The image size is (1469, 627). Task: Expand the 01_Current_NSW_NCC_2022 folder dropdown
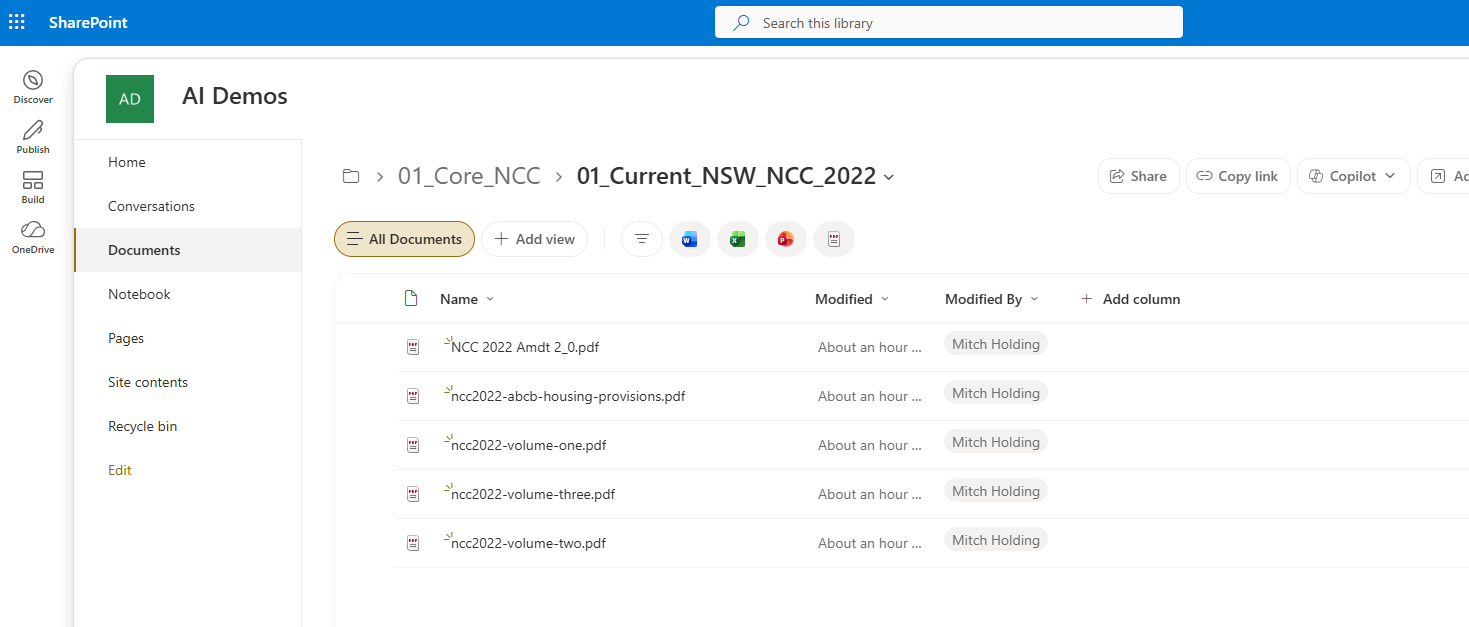pos(889,177)
